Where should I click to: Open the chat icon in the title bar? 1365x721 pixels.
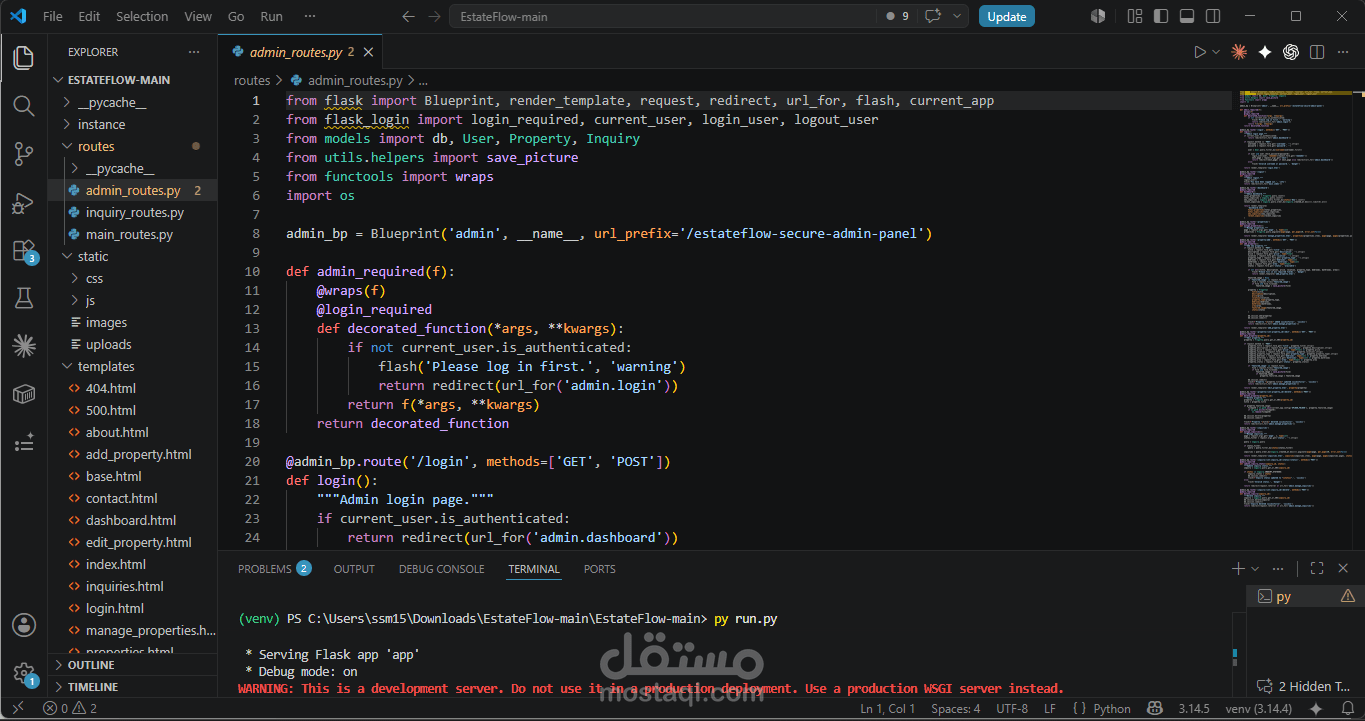coord(934,16)
